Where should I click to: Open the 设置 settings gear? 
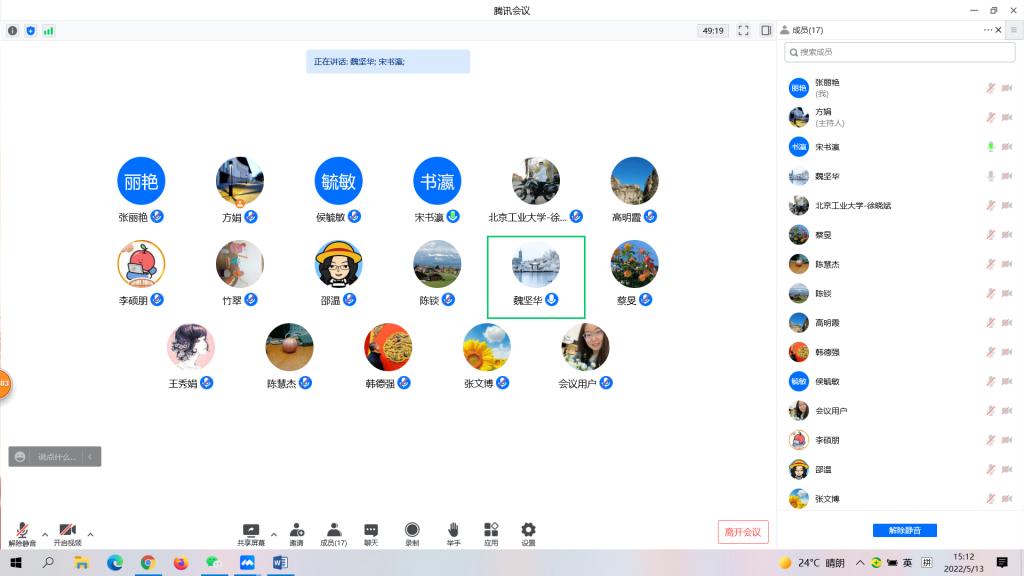528,530
